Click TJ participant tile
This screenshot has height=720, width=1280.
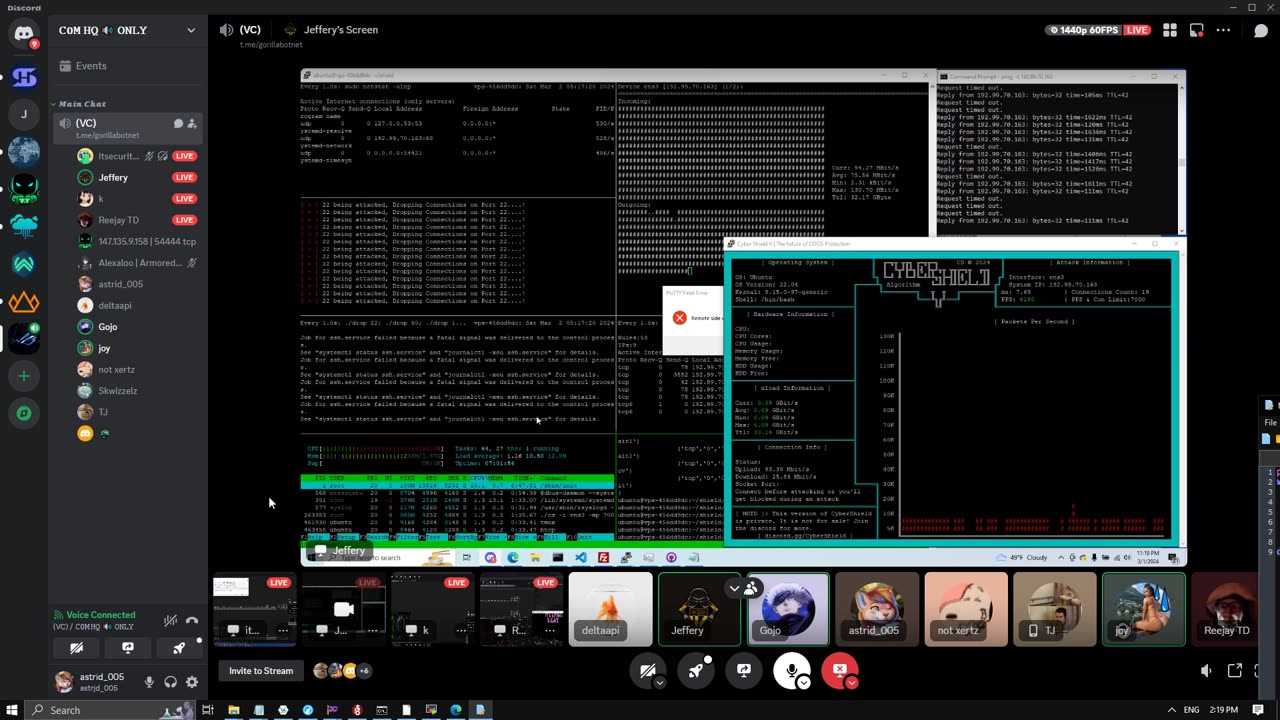(1054, 608)
